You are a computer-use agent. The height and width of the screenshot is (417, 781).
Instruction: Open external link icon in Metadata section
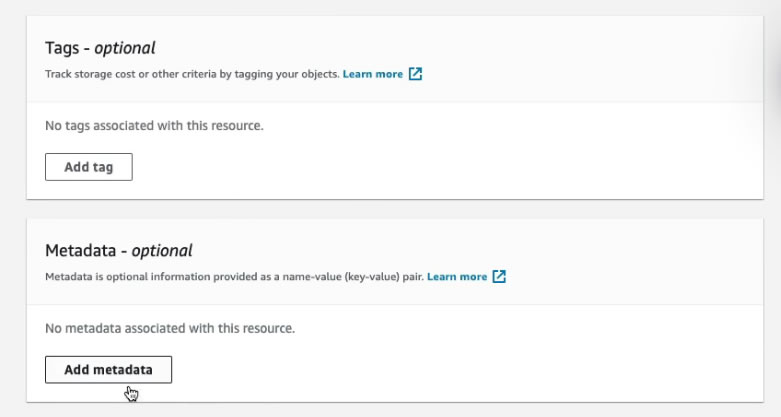[x=500, y=277]
